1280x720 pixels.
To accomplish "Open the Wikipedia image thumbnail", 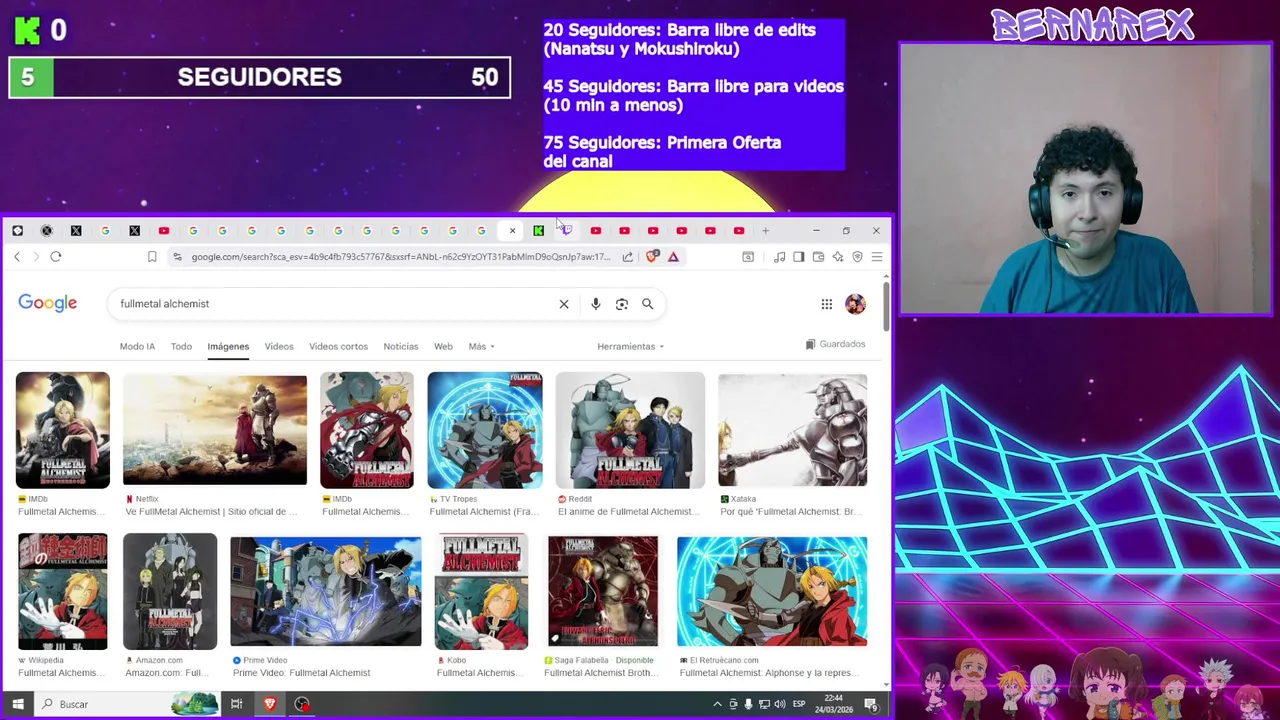I will click(x=62, y=592).
